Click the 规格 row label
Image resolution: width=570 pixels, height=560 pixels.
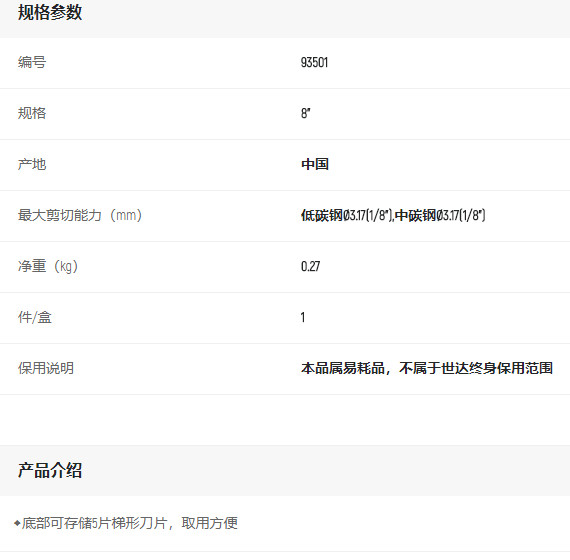(x=32, y=113)
